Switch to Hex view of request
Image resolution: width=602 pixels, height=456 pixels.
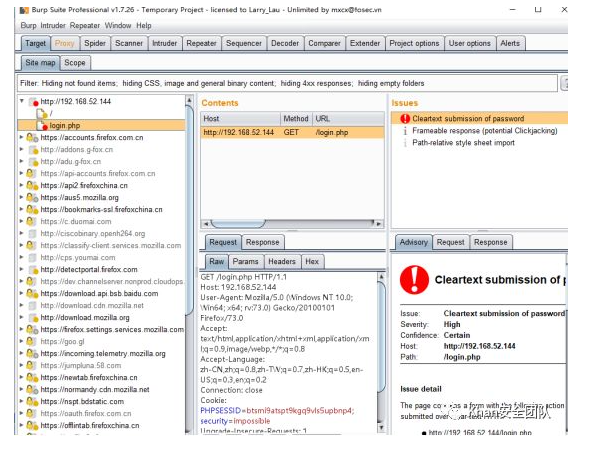point(312,261)
